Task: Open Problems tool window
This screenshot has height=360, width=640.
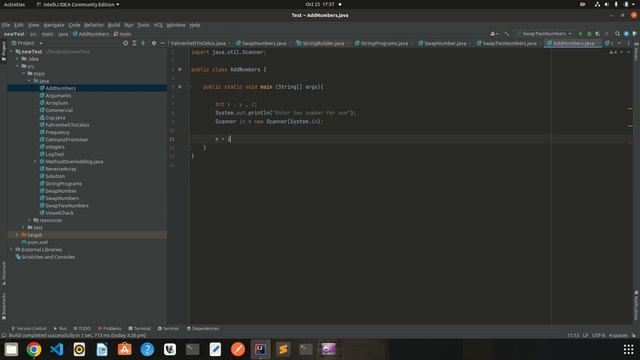Action: pos(109,329)
